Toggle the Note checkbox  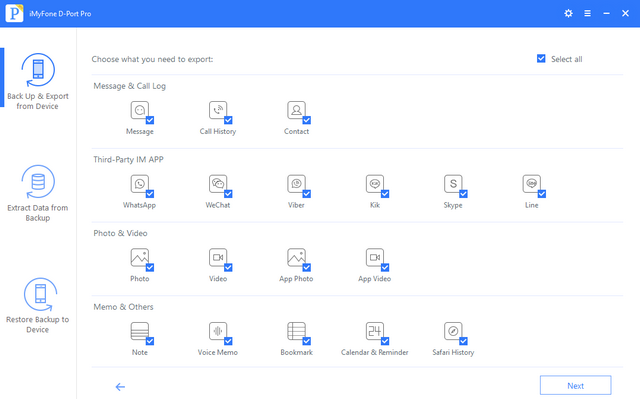click(150, 341)
